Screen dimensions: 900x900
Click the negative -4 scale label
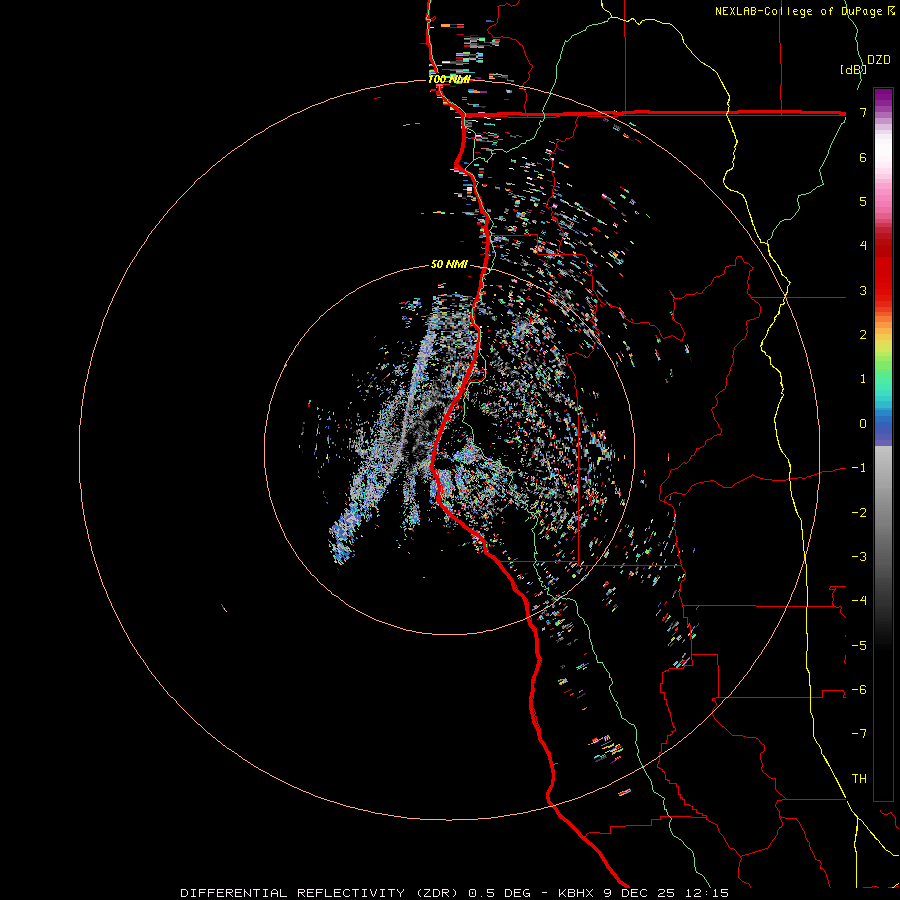(859, 601)
